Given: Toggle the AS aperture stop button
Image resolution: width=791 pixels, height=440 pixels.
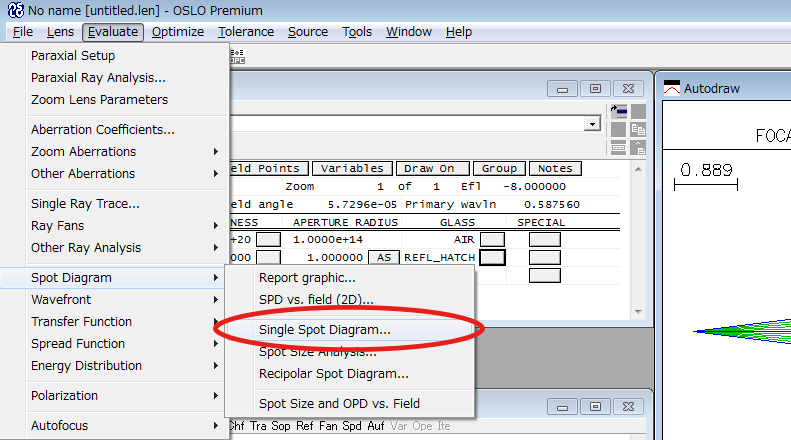Looking at the screenshot, I should pyautogui.click(x=383, y=257).
